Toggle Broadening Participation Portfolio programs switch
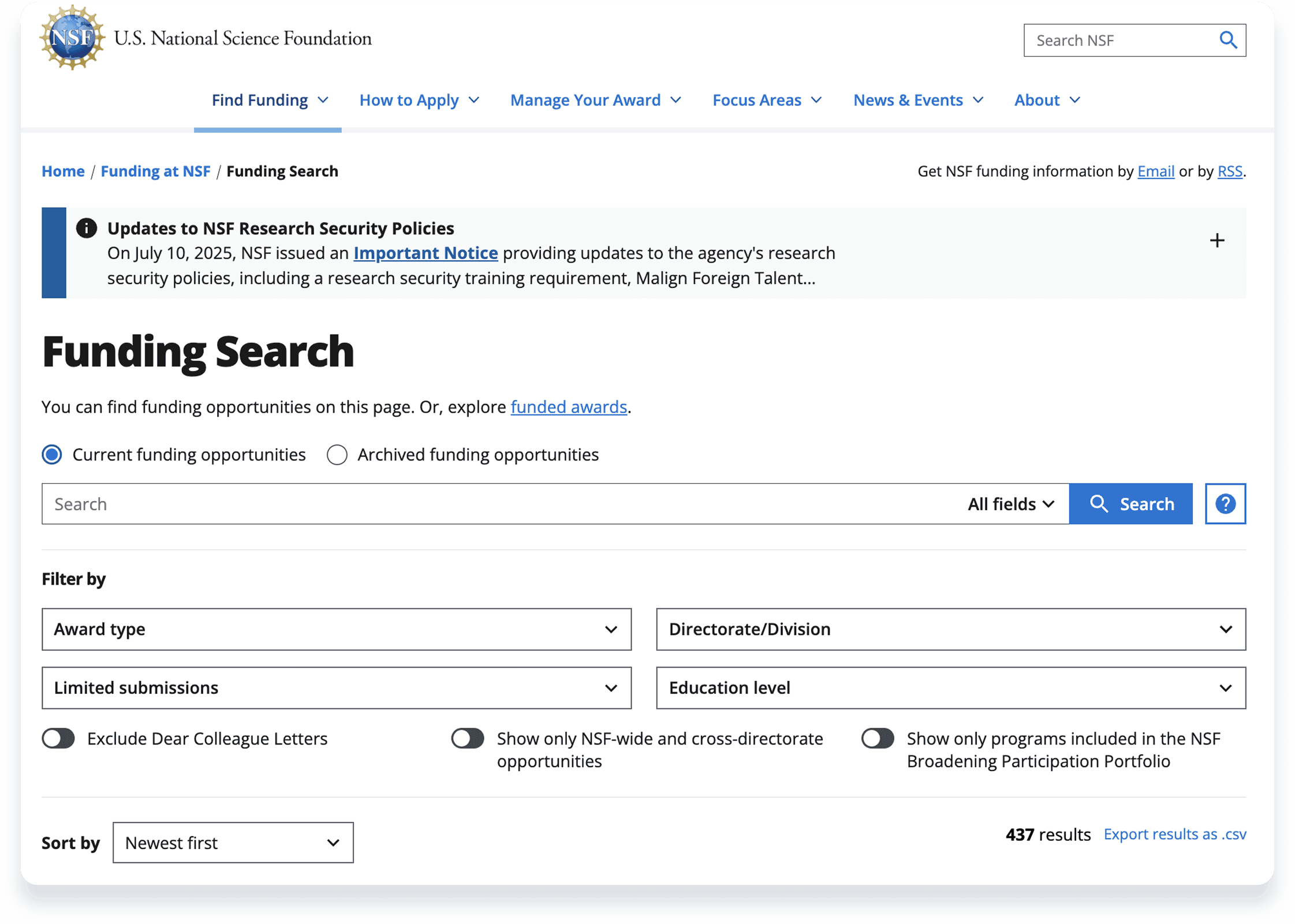The width and height of the screenshot is (1295, 924). pos(878,738)
